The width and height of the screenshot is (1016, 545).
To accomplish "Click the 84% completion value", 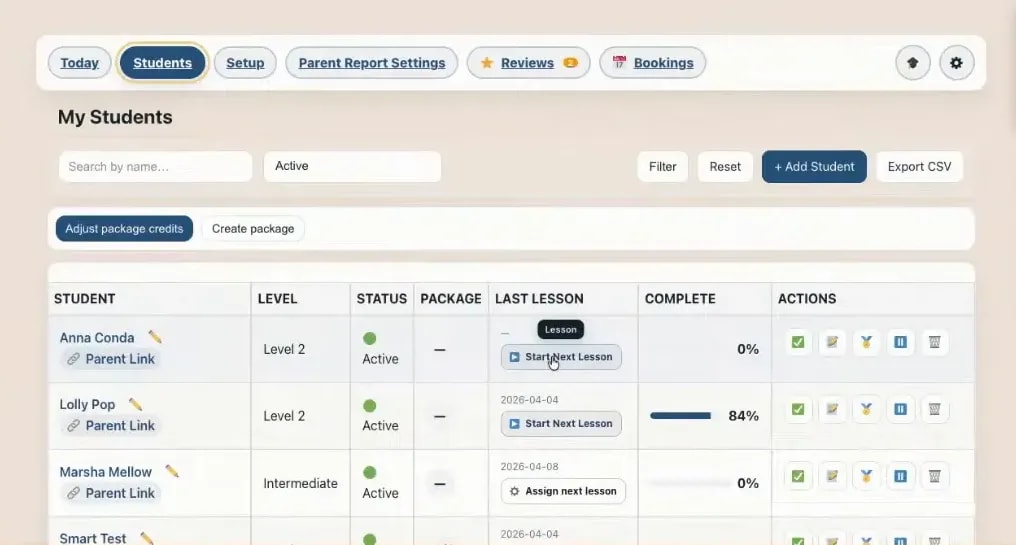I will coord(743,416).
